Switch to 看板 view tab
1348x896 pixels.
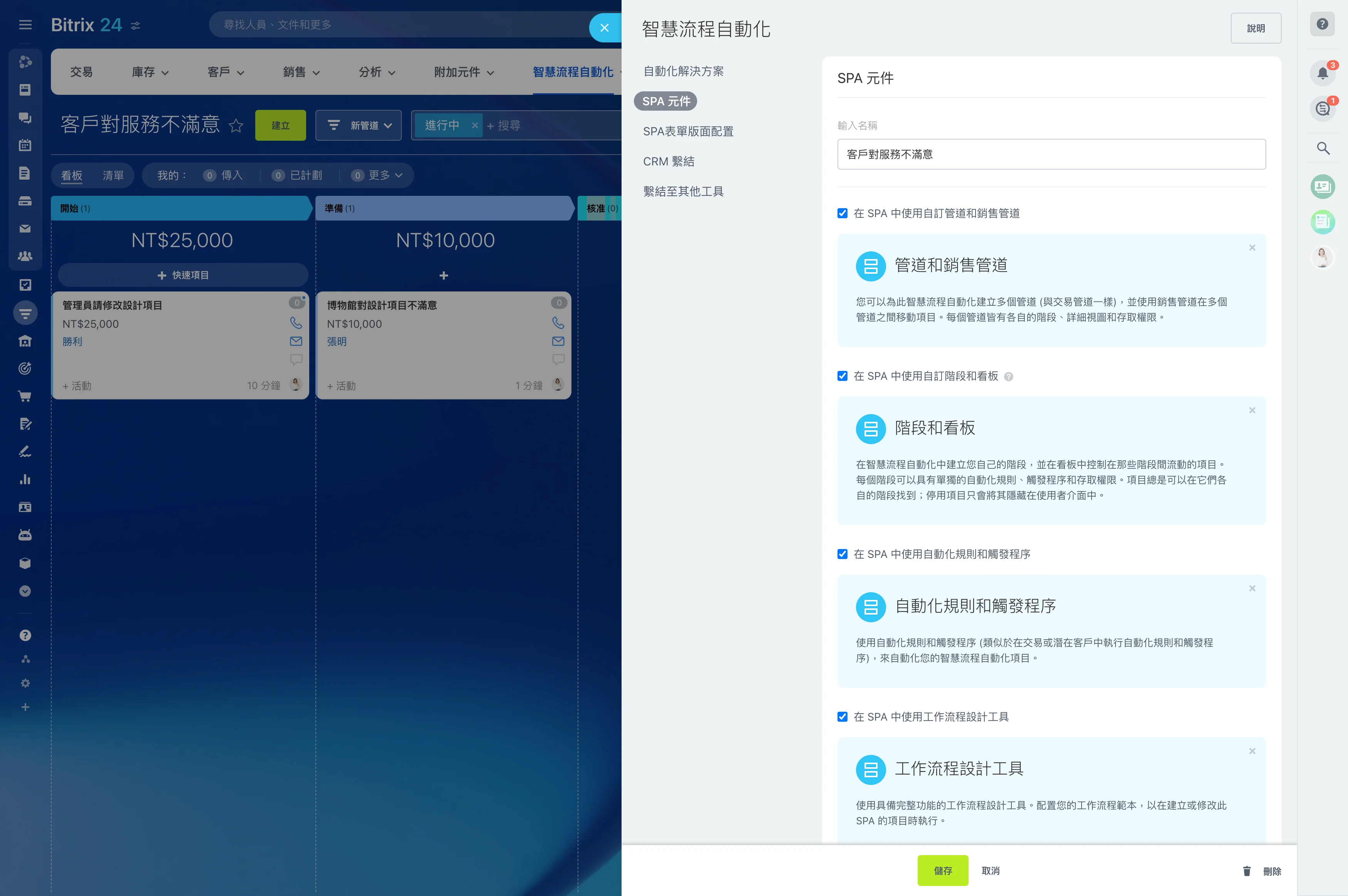coord(72,175)
